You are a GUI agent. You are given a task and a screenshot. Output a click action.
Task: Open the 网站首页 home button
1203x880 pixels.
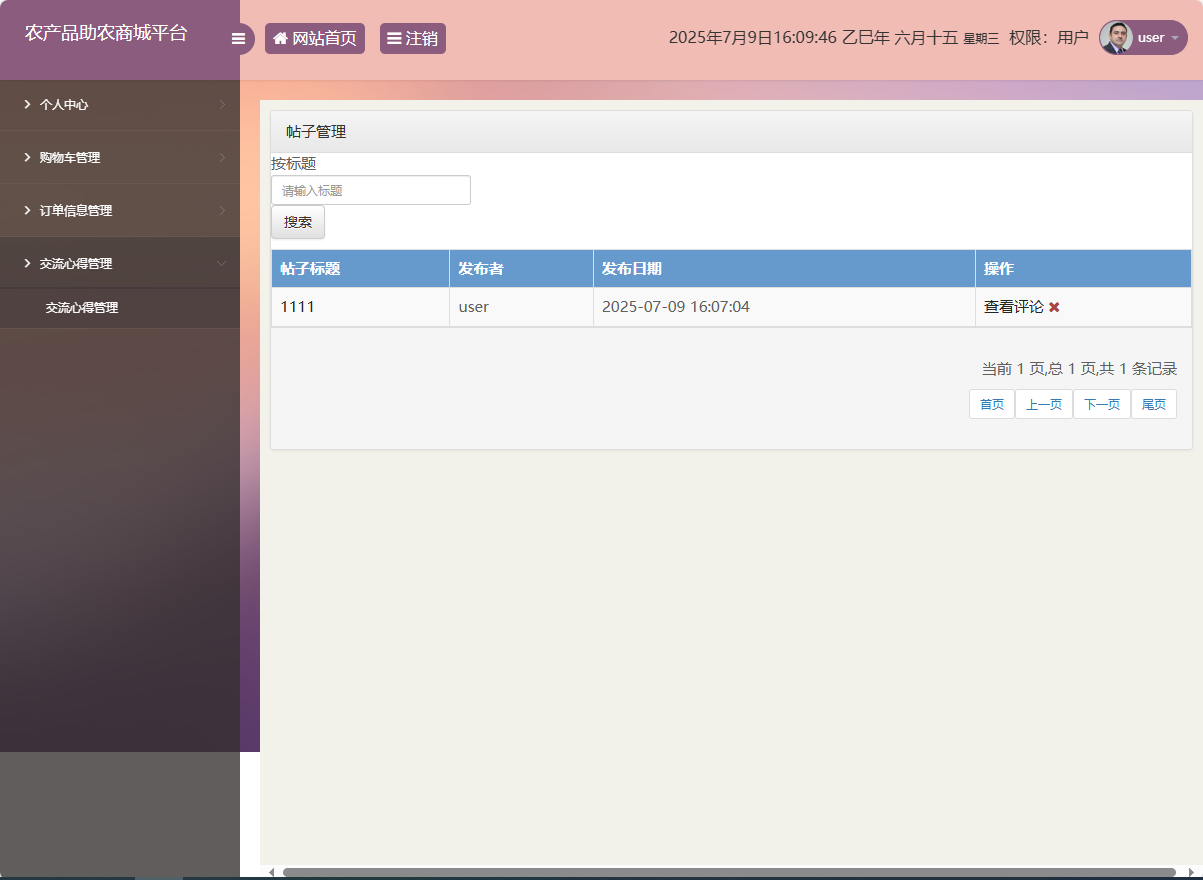(315, 39)
